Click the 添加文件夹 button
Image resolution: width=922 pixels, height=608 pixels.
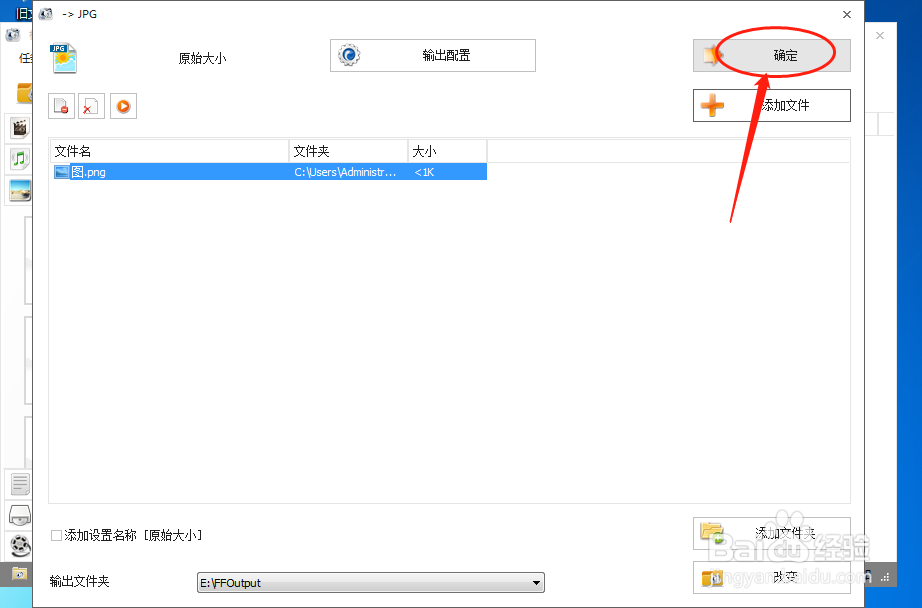click(771, 534)
